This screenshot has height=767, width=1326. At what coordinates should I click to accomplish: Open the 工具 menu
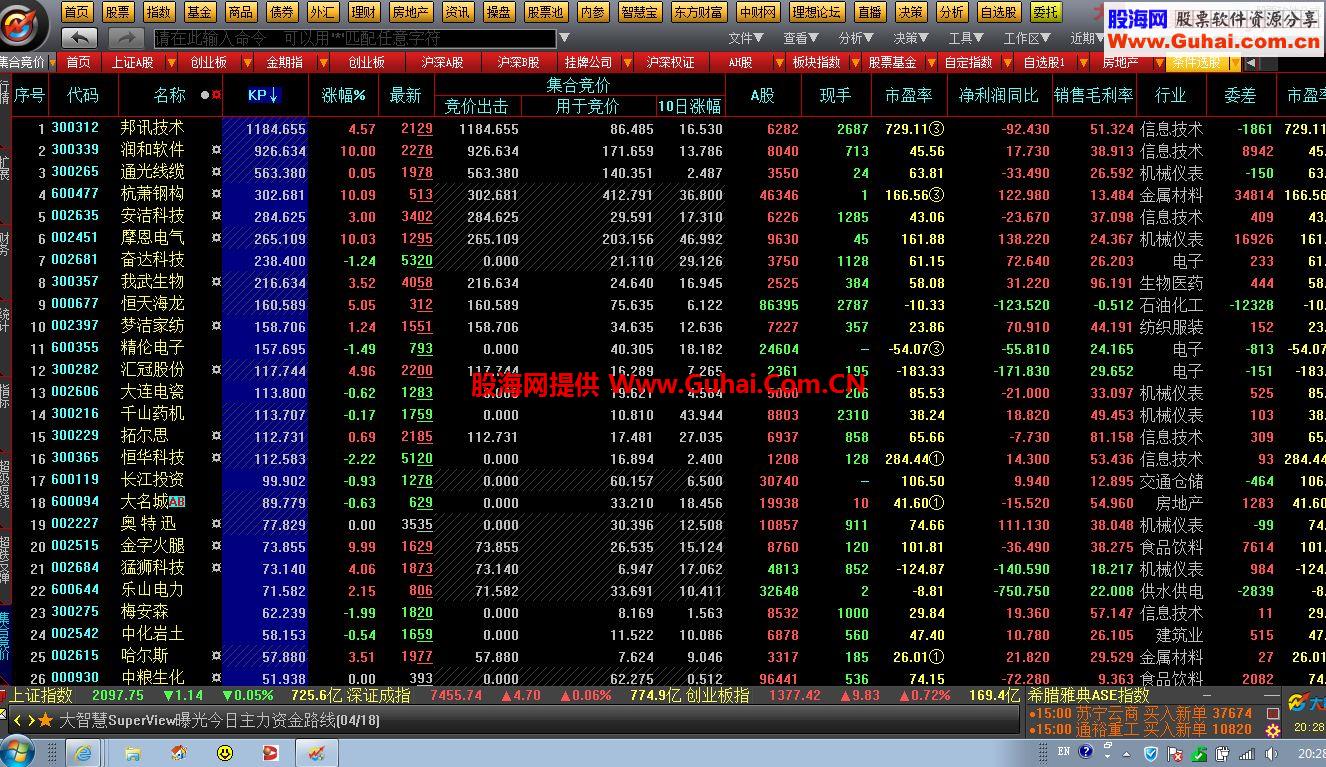click(965, 38)
